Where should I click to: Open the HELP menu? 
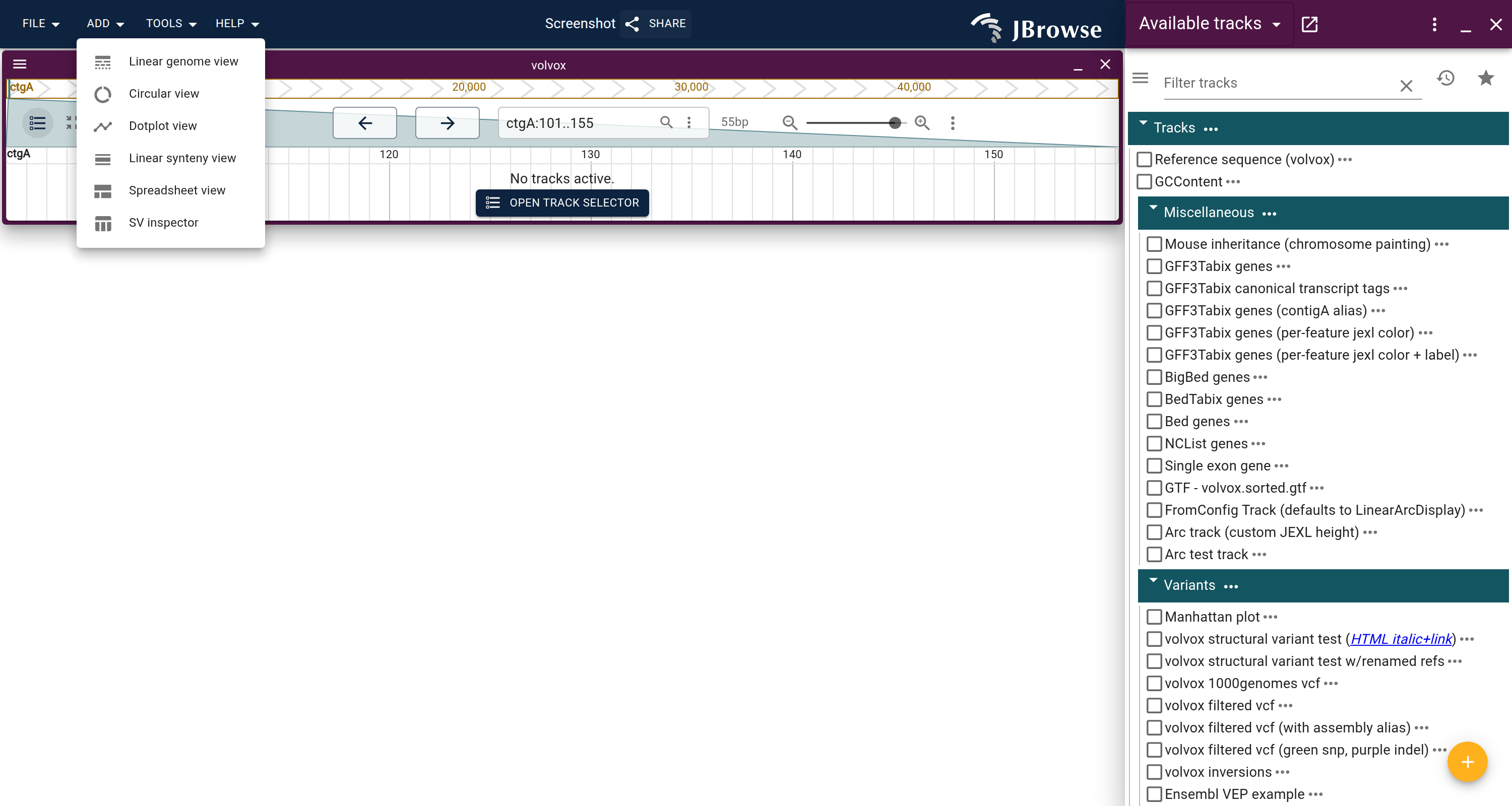[236, 24]
